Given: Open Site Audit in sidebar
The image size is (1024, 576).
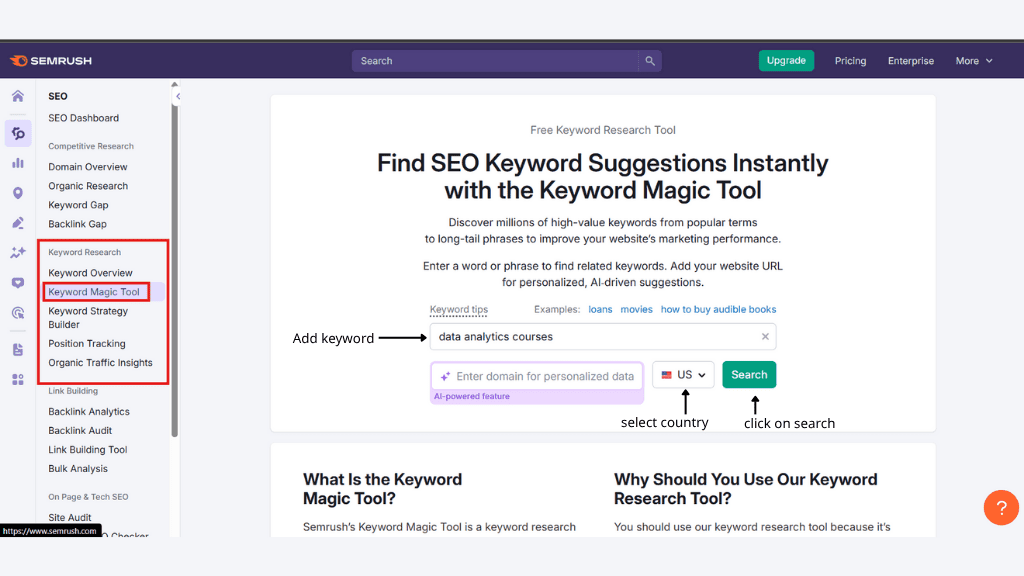Looking at the screenshot, I should point(70,518).
